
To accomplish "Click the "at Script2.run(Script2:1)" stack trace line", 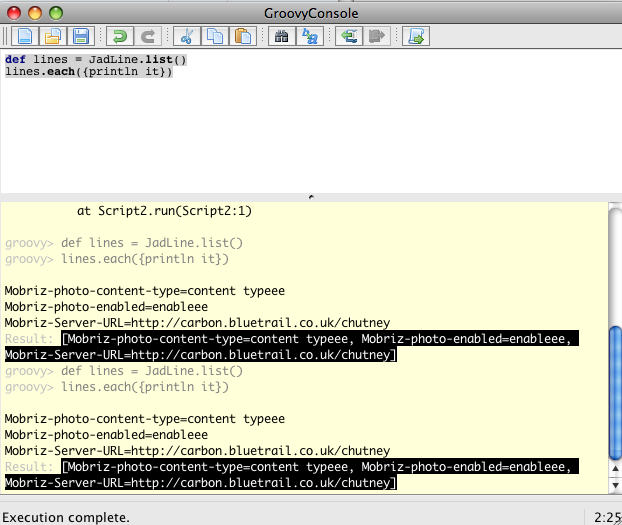I will point(164,211).
